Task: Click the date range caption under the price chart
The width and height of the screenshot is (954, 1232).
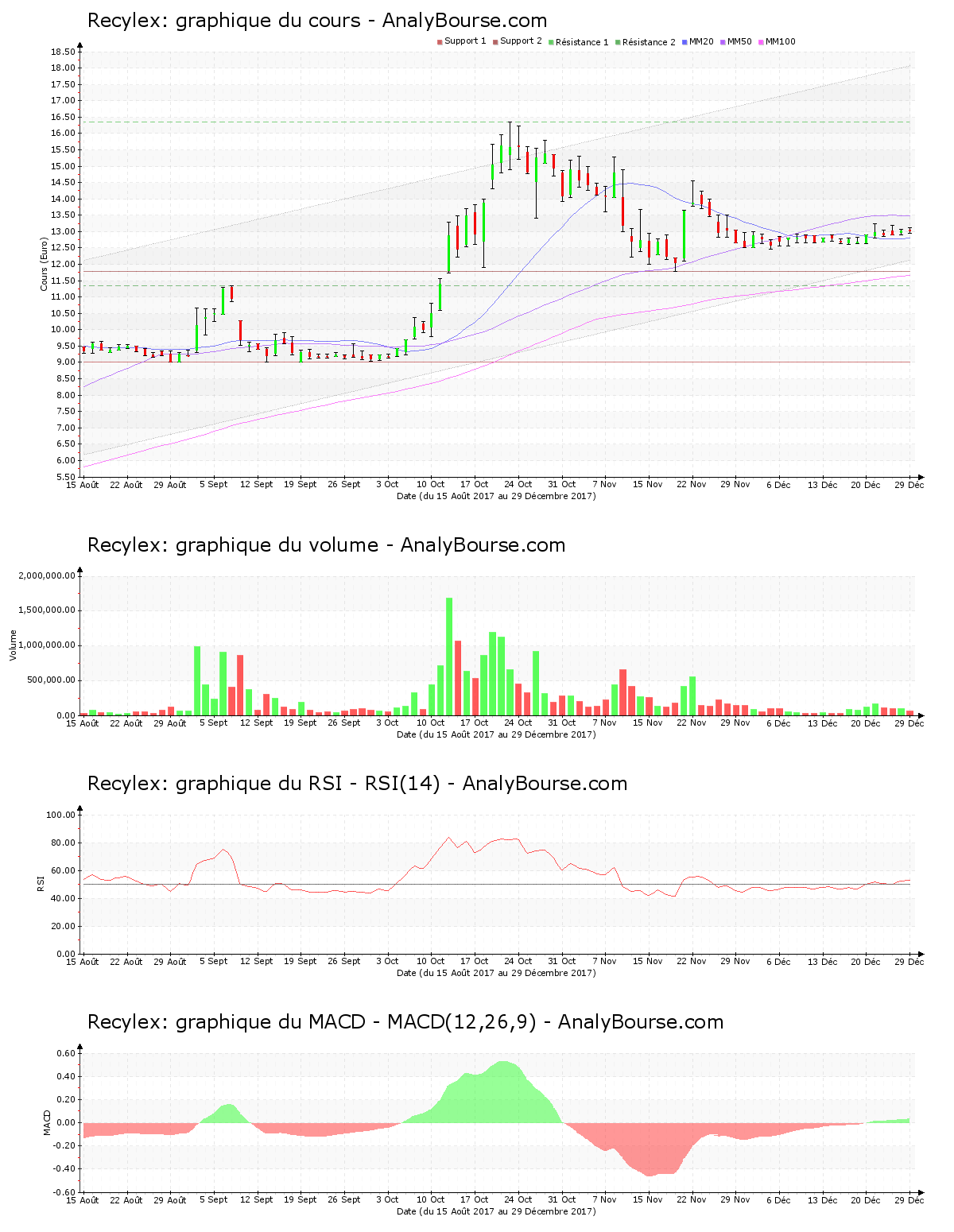Action: pos(496,496)
